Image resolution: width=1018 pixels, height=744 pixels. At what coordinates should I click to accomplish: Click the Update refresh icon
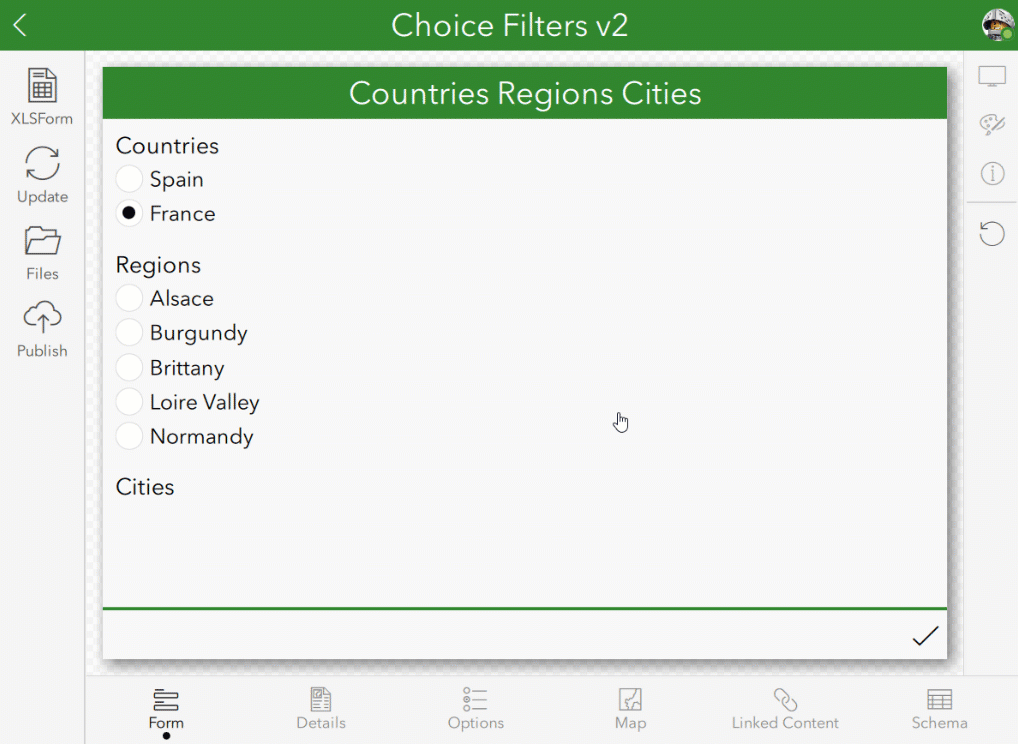(42, 164)
